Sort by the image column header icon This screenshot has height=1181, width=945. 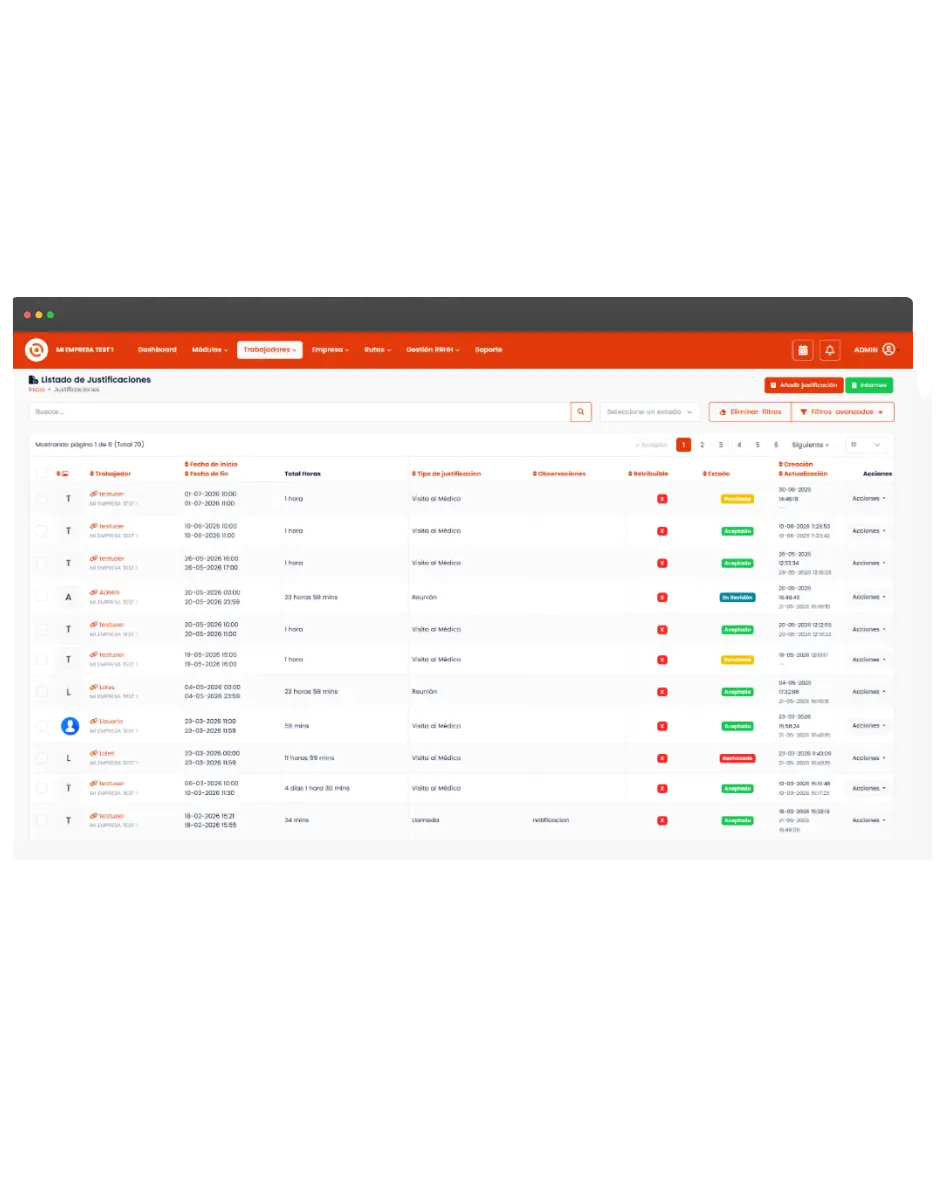click(x=62, y=474)
